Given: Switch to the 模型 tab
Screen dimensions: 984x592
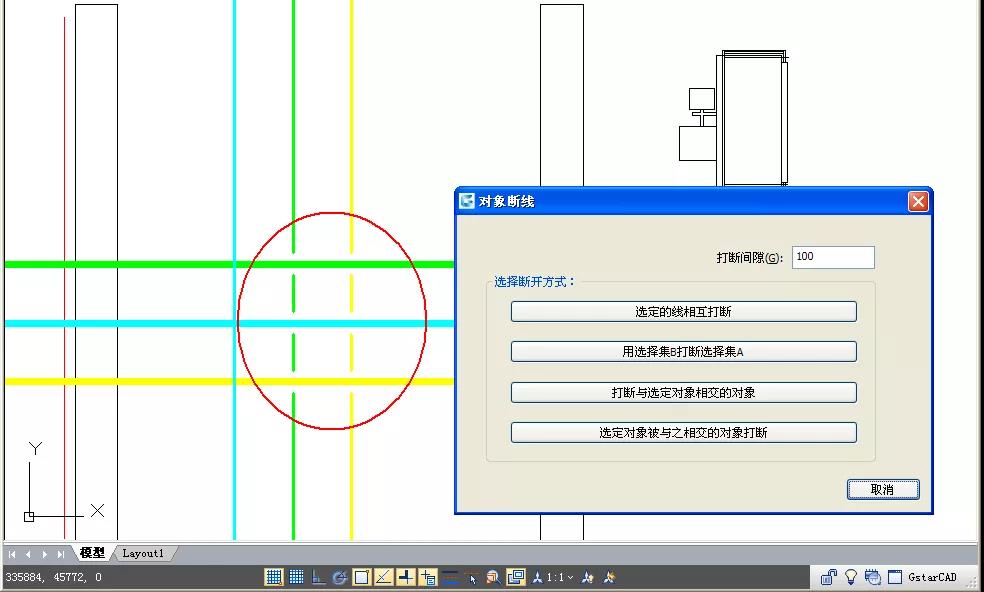Looking at the screenshot, I should click(92, 553).
